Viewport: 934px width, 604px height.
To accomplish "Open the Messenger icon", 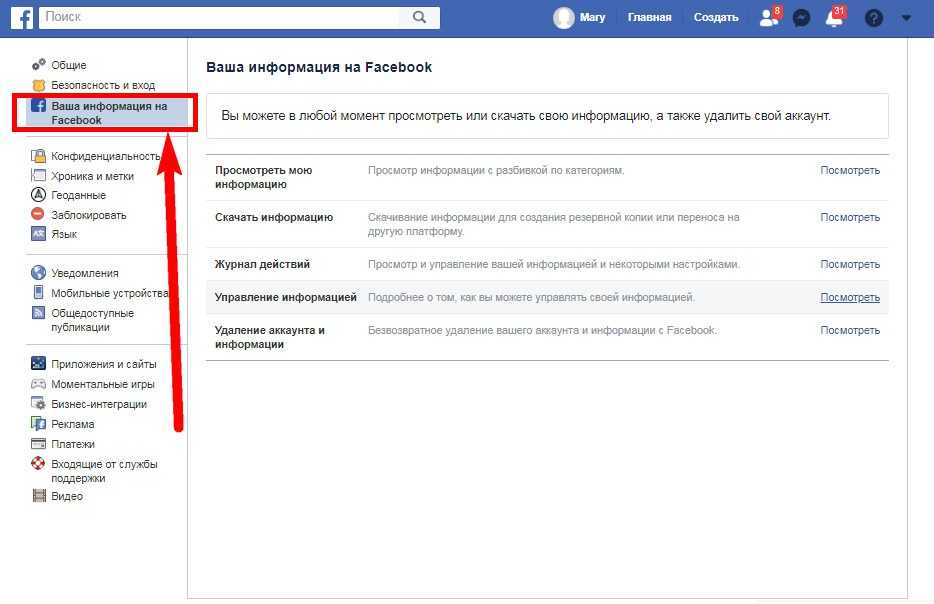I will pyautogui.click(x=802, y=18).
